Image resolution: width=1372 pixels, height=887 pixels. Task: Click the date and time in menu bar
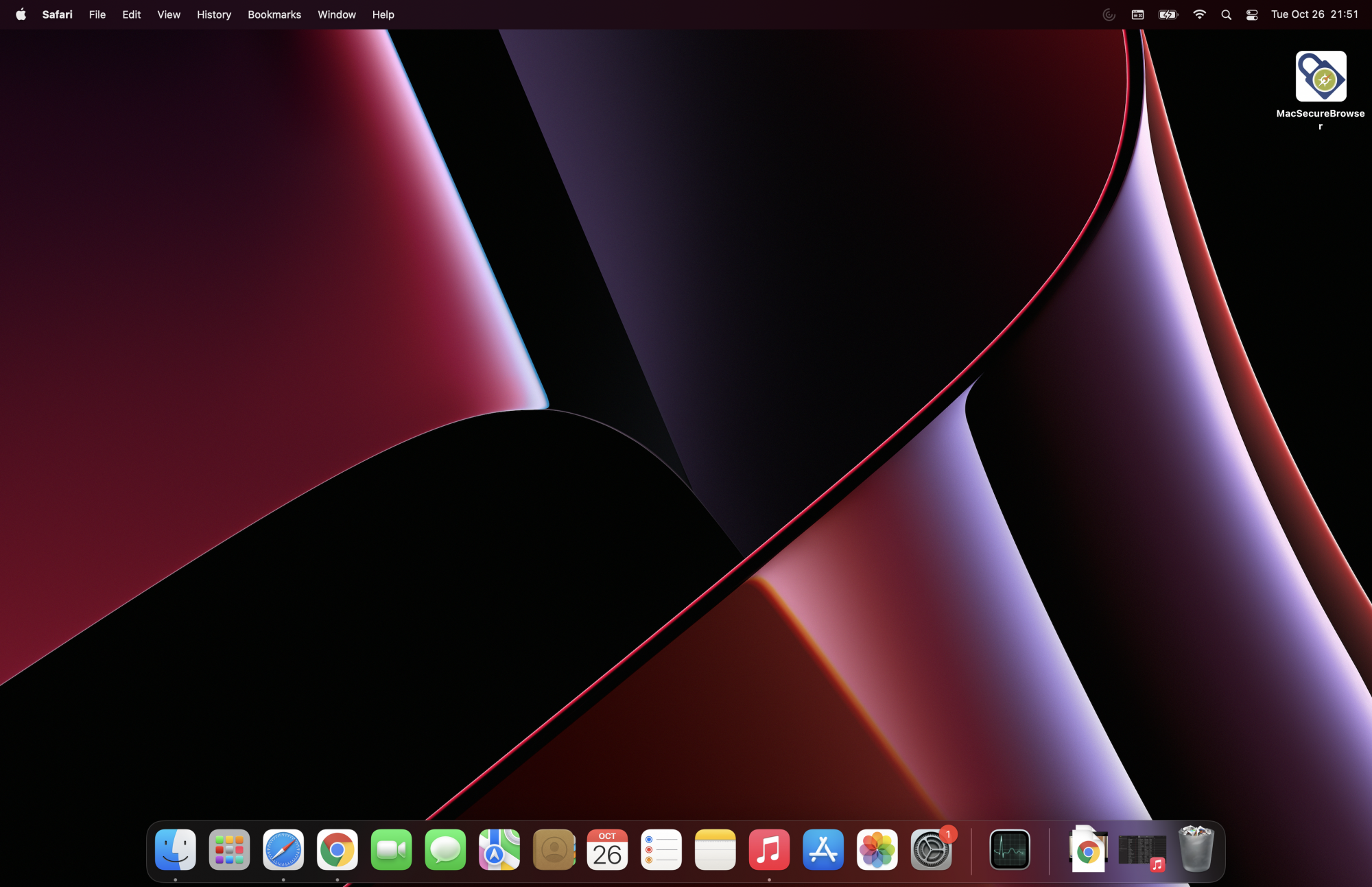pos(1314,14)
